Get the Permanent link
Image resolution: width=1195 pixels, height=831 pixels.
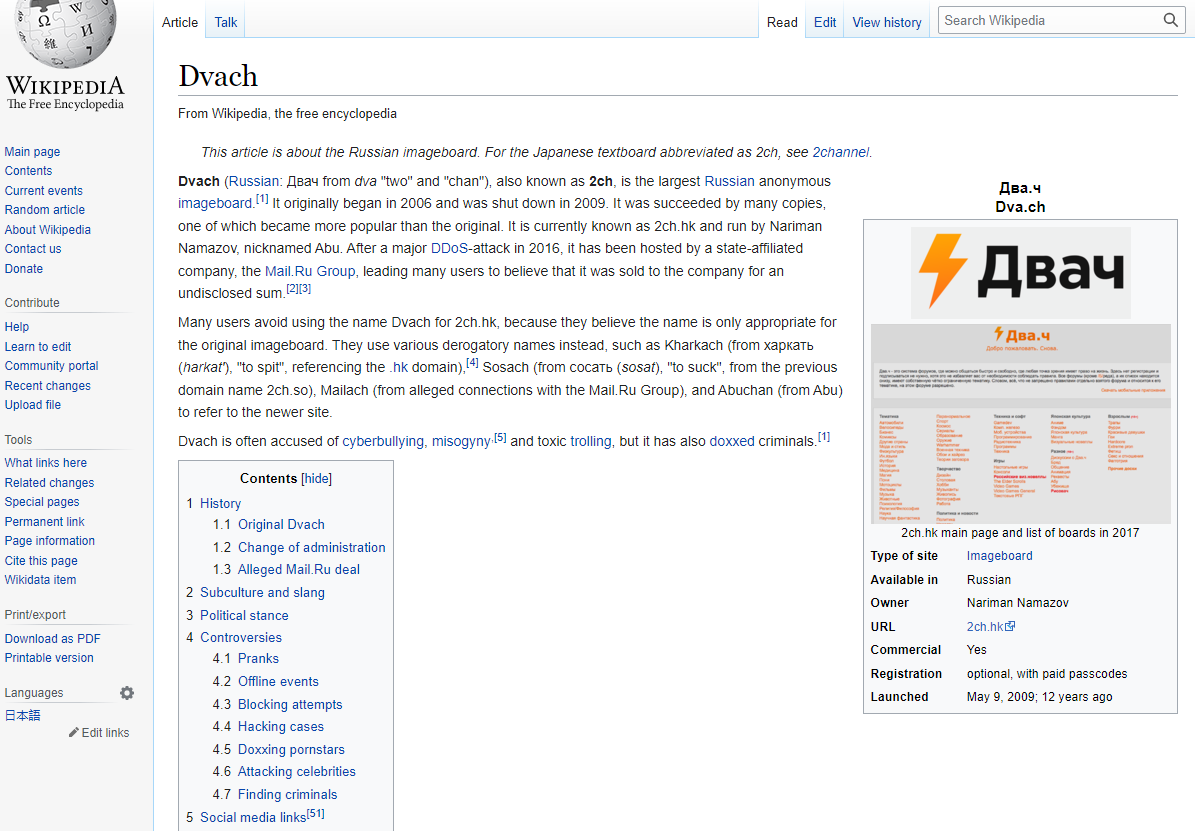point(44,521)
